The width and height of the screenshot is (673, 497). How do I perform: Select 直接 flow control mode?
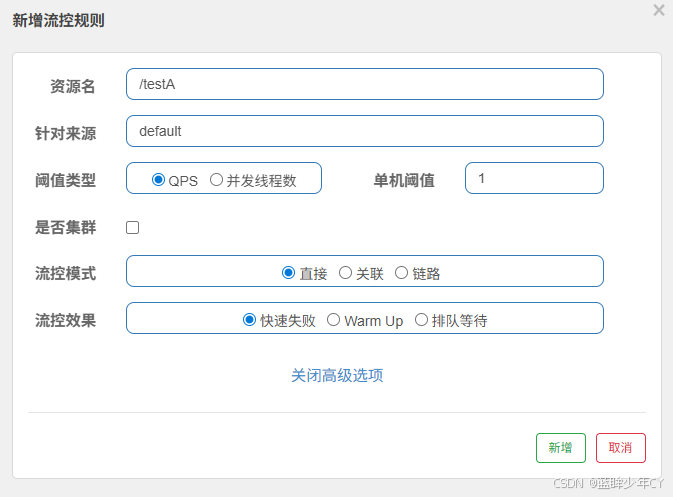[288, 273]
